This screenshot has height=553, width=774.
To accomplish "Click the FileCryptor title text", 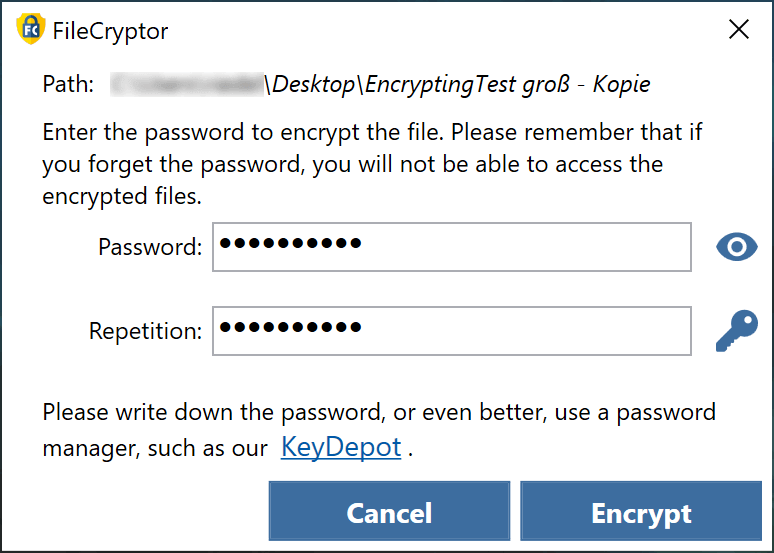I will [x=110, y=30].
